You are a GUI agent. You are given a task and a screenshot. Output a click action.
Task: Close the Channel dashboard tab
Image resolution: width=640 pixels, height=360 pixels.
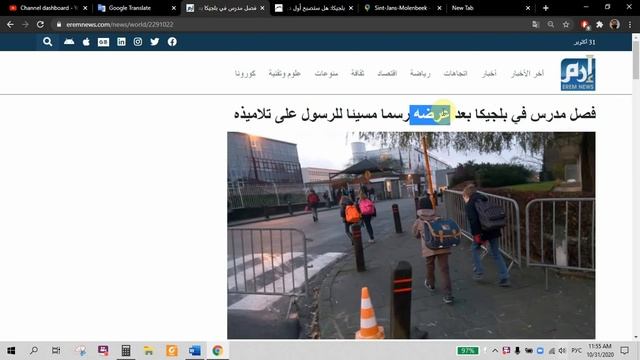(85, 8)
